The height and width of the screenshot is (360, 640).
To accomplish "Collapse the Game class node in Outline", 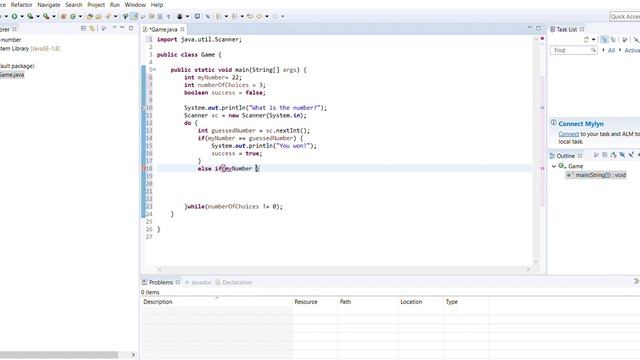I will tap(554, 166).
